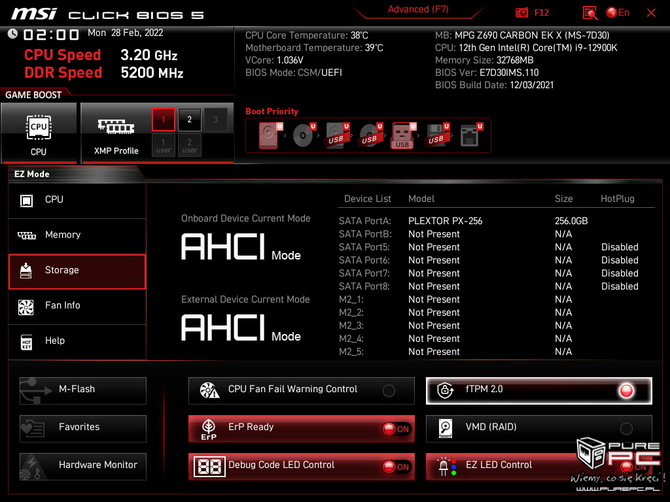Click the SATA Port5 HotPlug Disabled value
The width and height of the screenshot is (670, 502).
pos(620,247)
